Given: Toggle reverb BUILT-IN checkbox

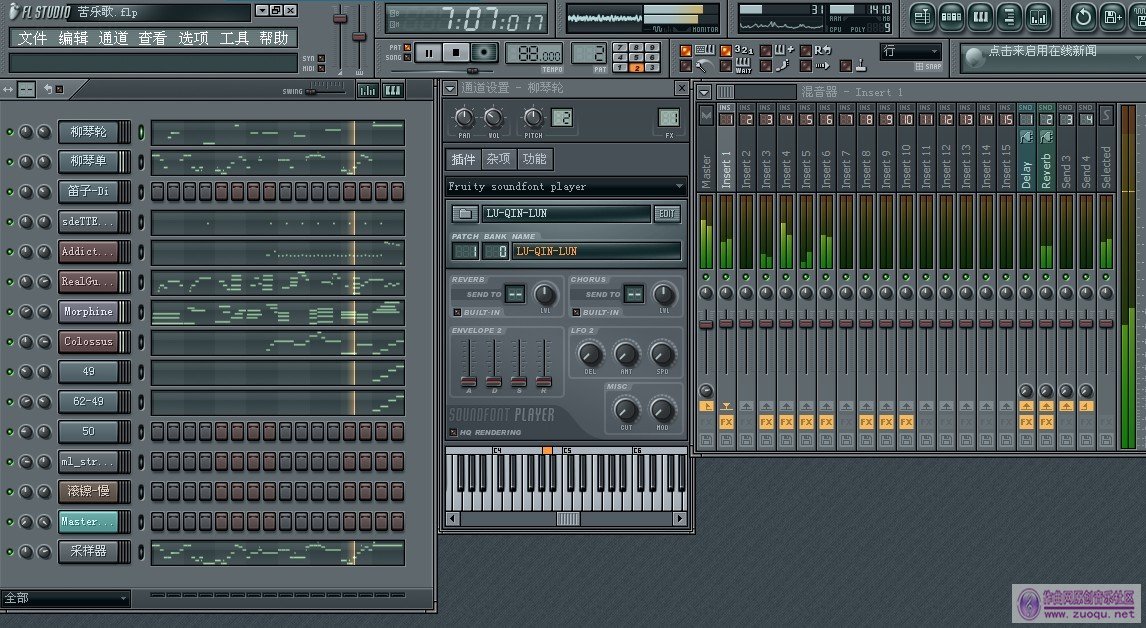Looking at the screenshot, I should (x=458, y=312).
